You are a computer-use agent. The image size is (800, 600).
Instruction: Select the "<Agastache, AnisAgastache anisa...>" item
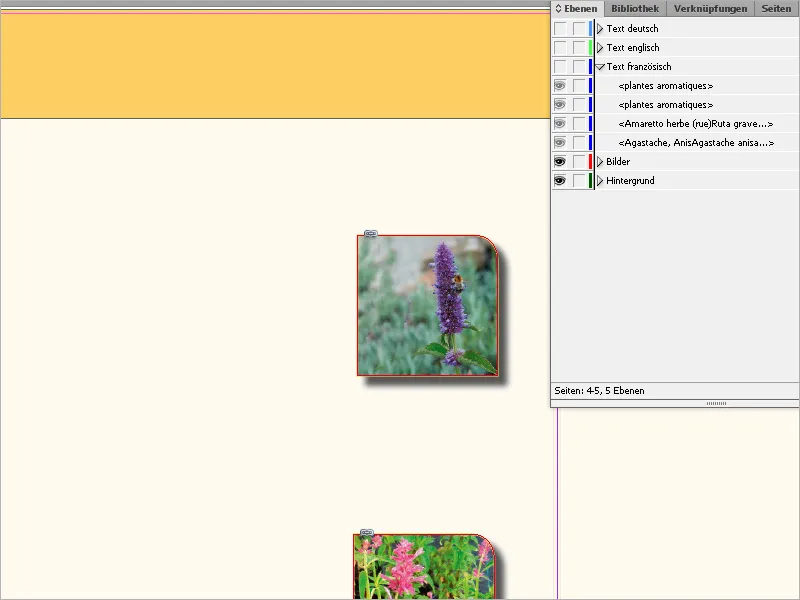[696, 143]
